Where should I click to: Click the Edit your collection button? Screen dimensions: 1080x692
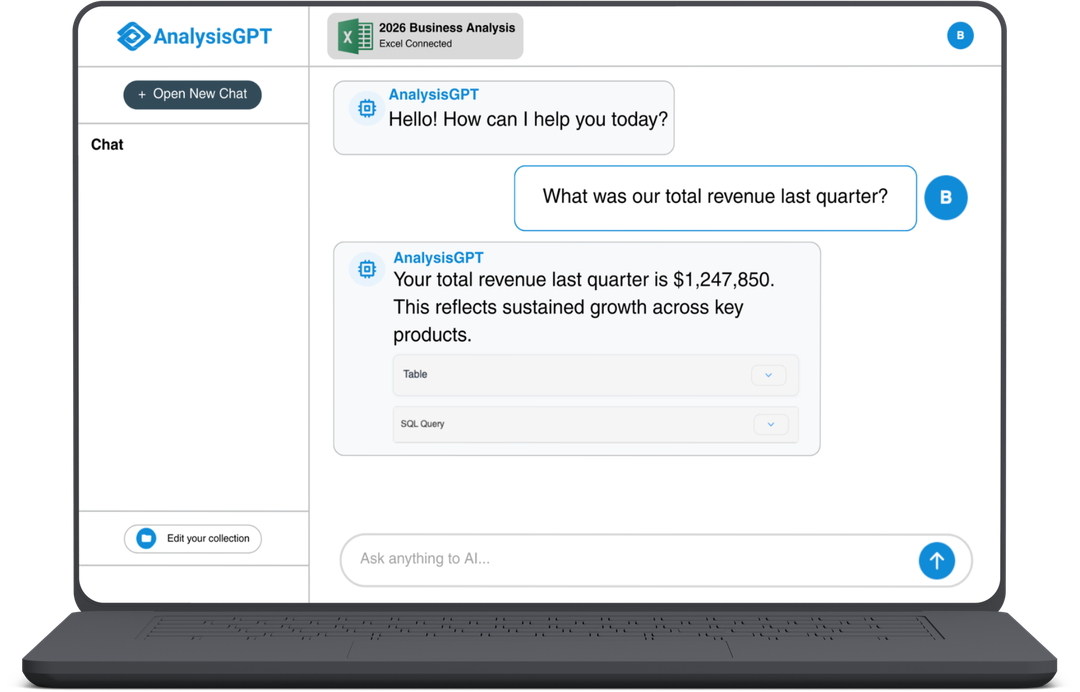click(193, 539)
